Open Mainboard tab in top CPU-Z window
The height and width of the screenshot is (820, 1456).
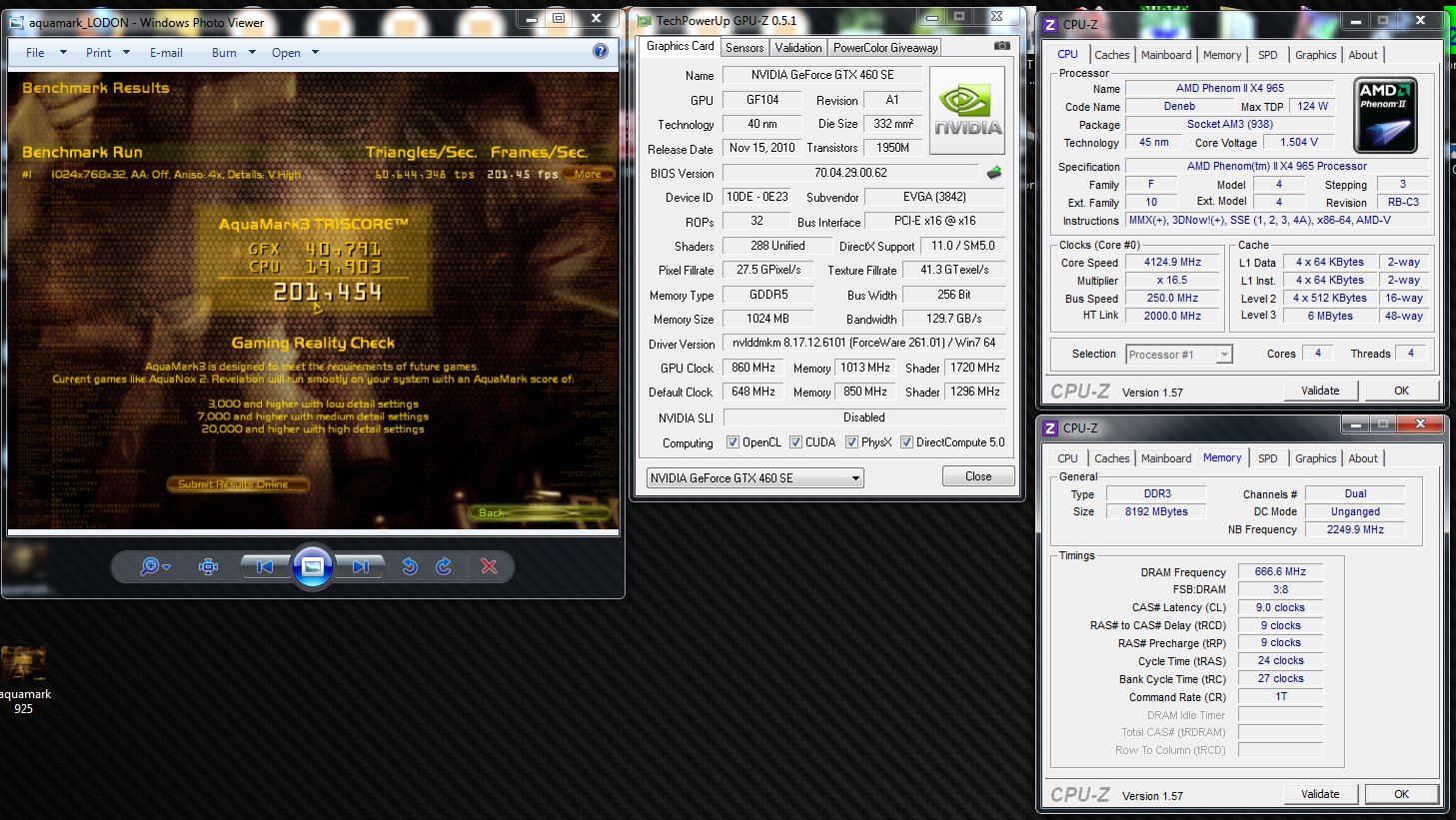click(x=1166, y=55)
